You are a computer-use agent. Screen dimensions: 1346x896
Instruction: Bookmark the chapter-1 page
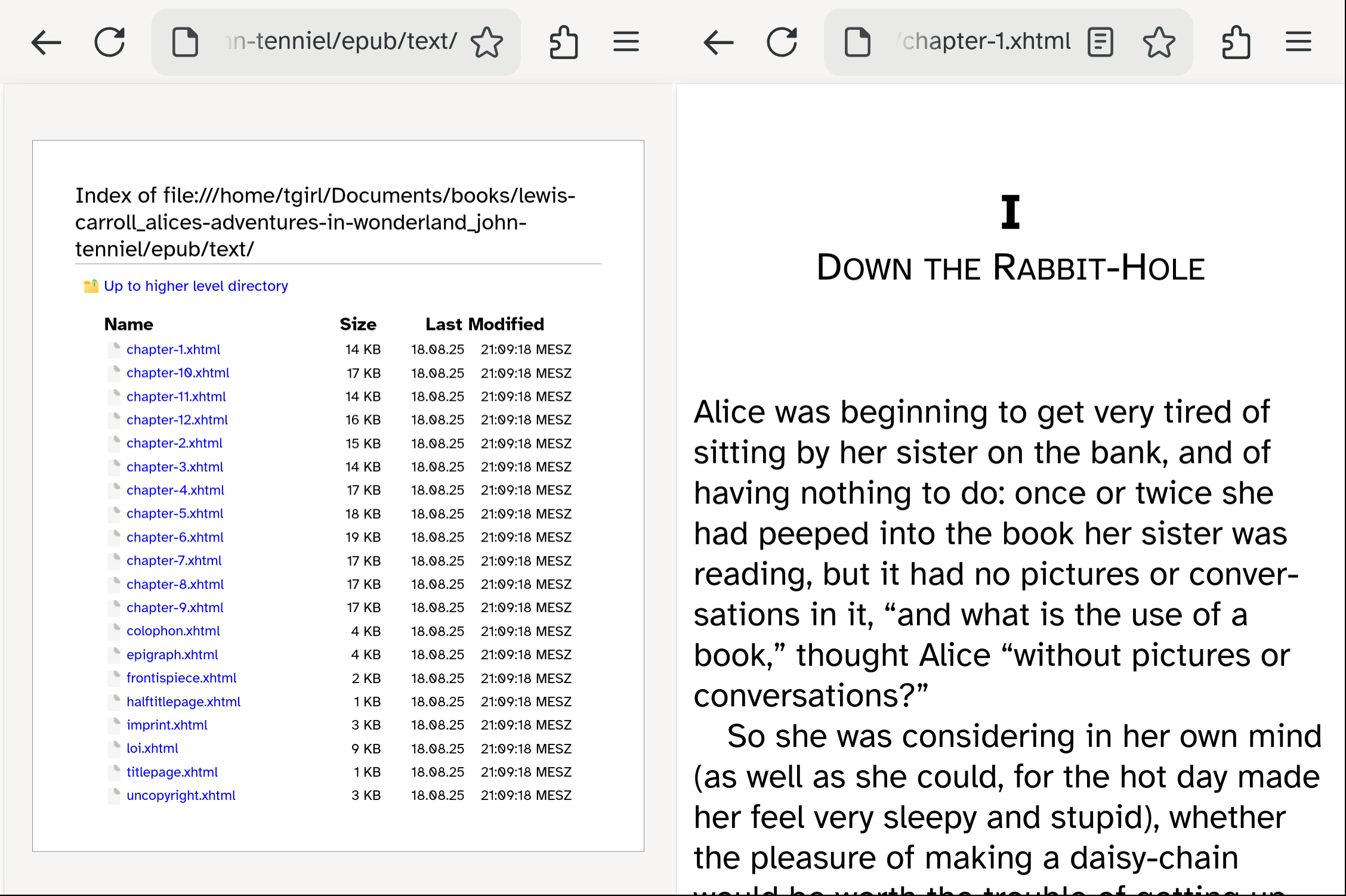(x=1158, y=42)
